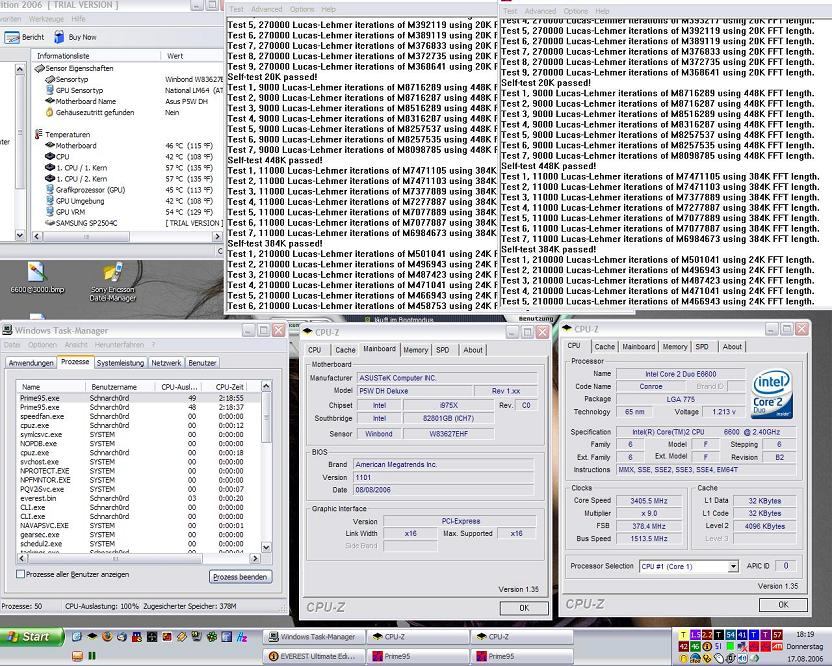The image size is (832, 666).
Task: Click the Buy Now icon in EVEREST
Action: tap(59, 37)
